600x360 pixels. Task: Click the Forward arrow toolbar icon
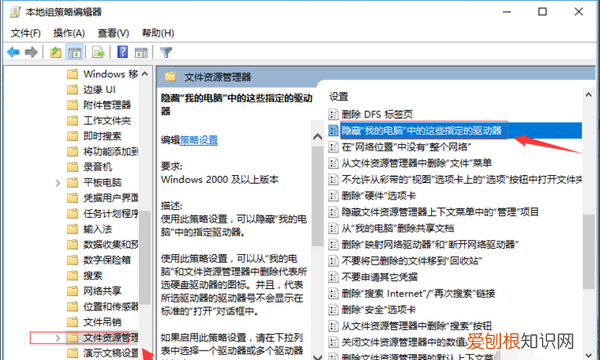point(31,52)
